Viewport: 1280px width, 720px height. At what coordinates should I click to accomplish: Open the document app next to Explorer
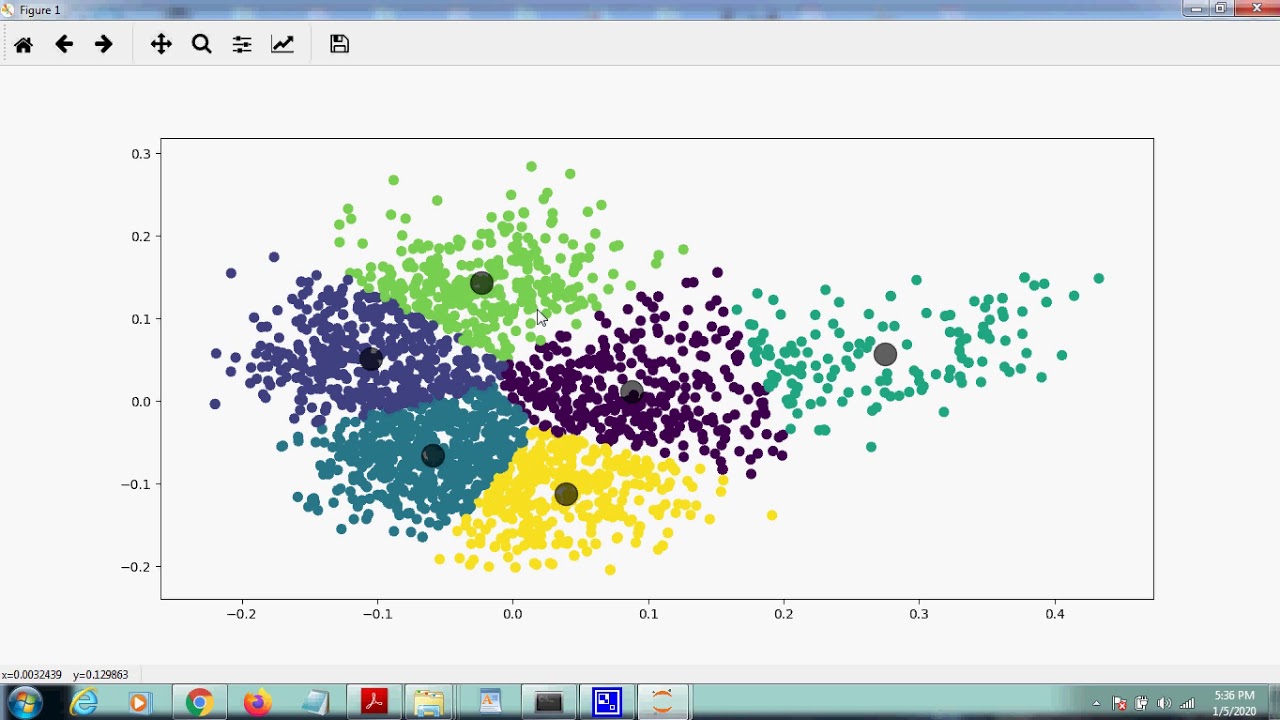(490, 703)
